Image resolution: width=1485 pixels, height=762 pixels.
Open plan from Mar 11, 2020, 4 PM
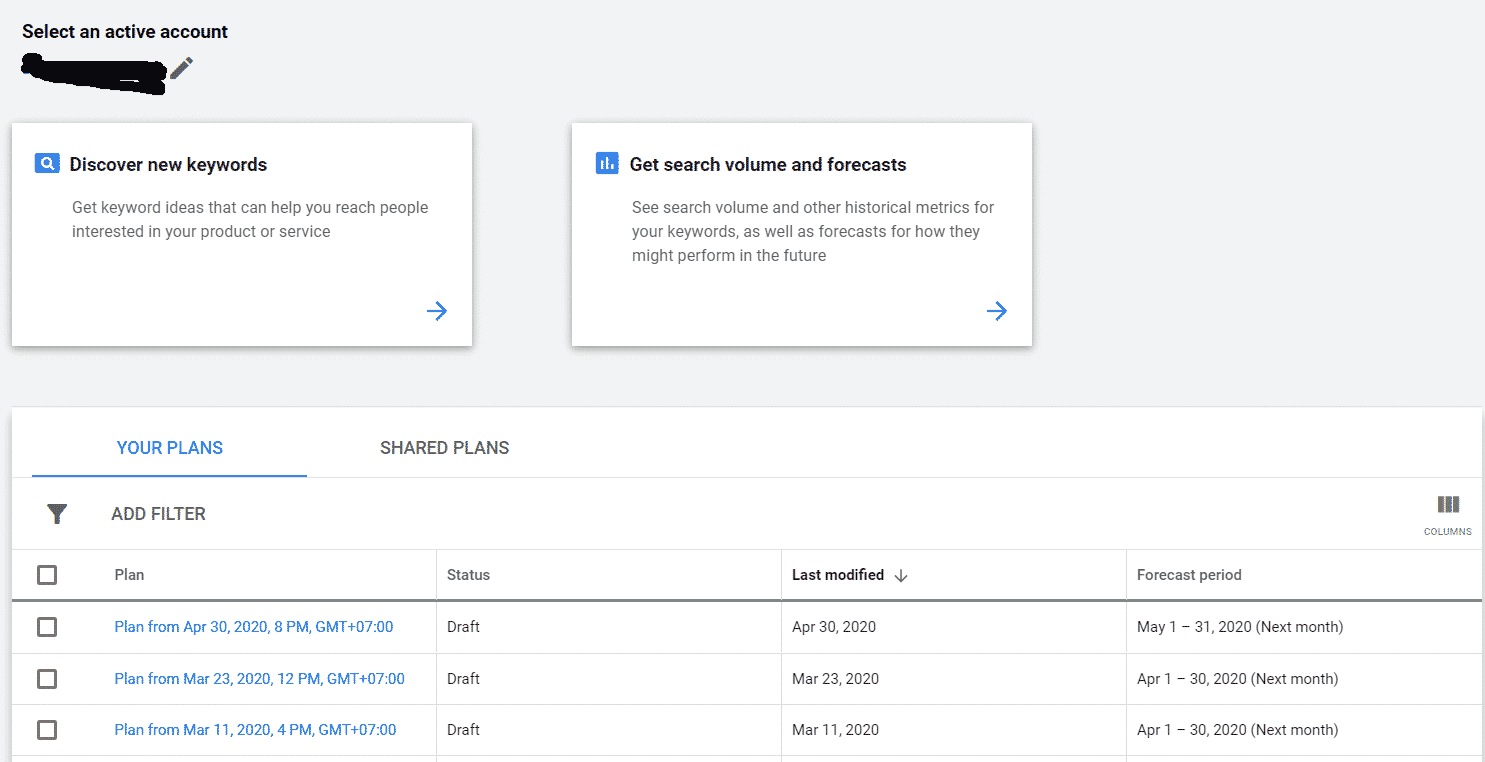click(x=255, y=730)
